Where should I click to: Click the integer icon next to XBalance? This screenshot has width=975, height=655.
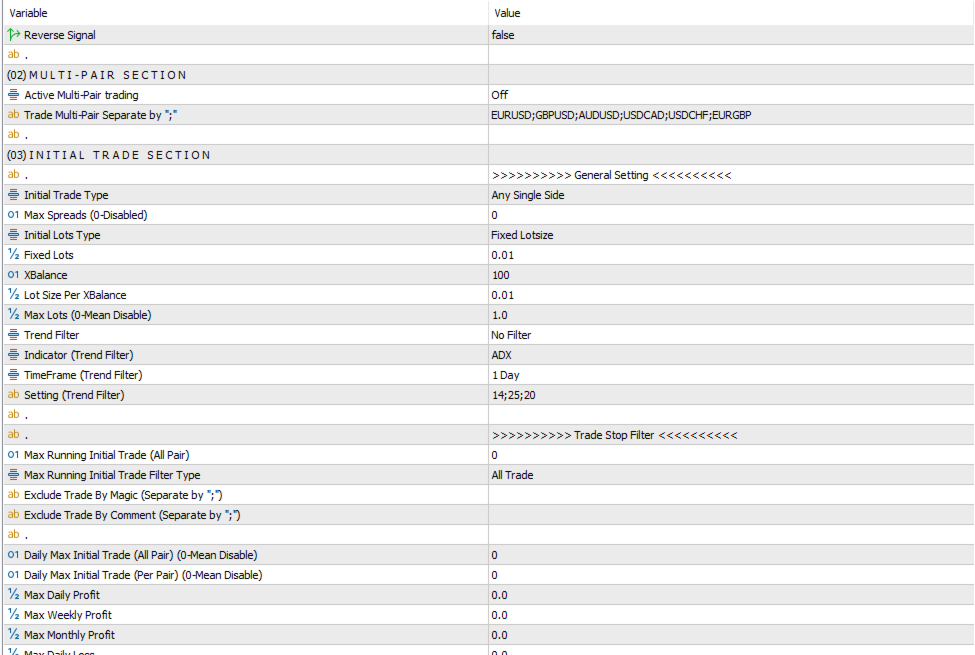pos(13,275)
